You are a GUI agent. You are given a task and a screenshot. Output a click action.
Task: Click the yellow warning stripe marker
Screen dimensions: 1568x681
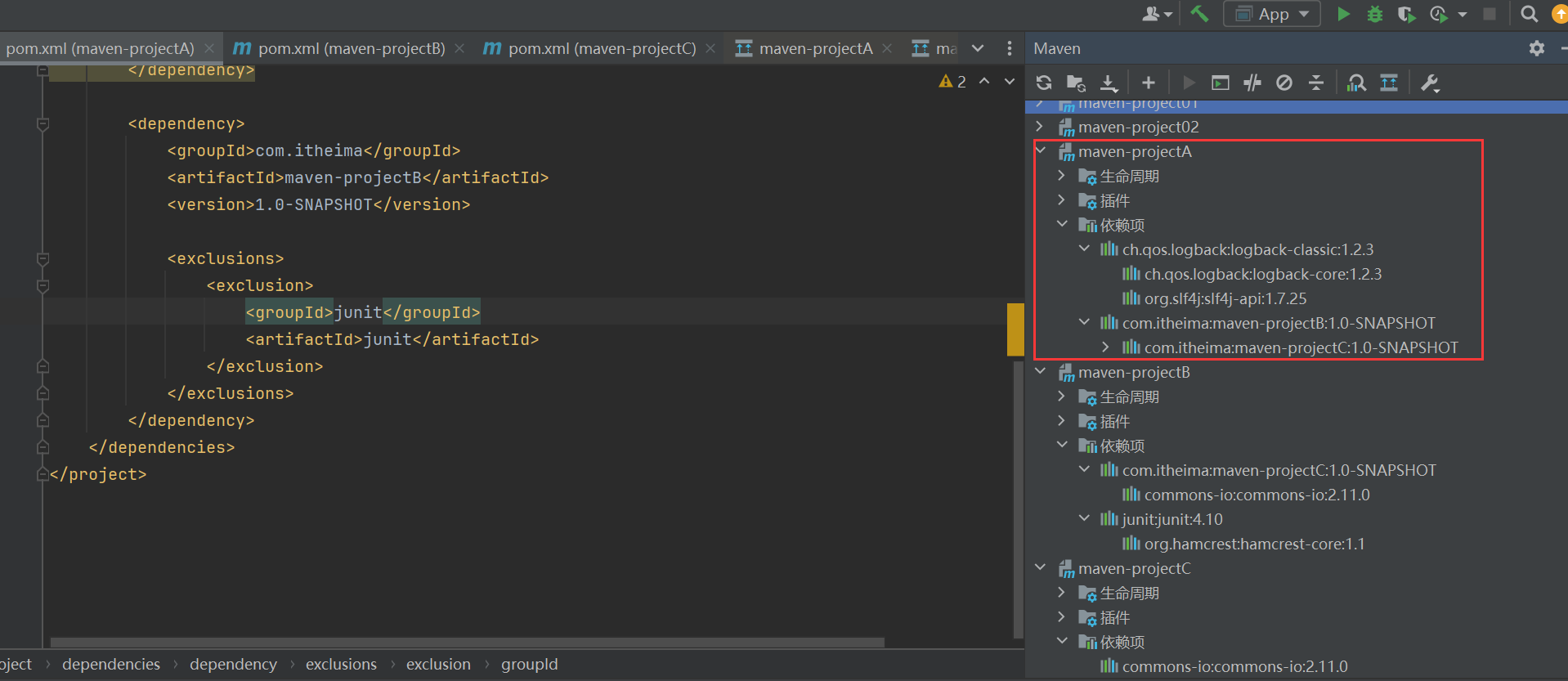1015,329
